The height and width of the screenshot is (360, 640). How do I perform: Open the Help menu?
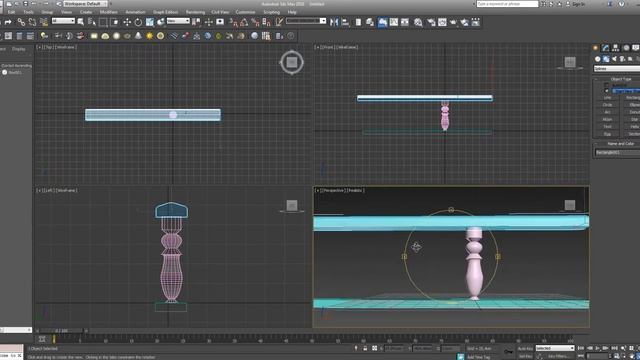[x=292, y=12]
